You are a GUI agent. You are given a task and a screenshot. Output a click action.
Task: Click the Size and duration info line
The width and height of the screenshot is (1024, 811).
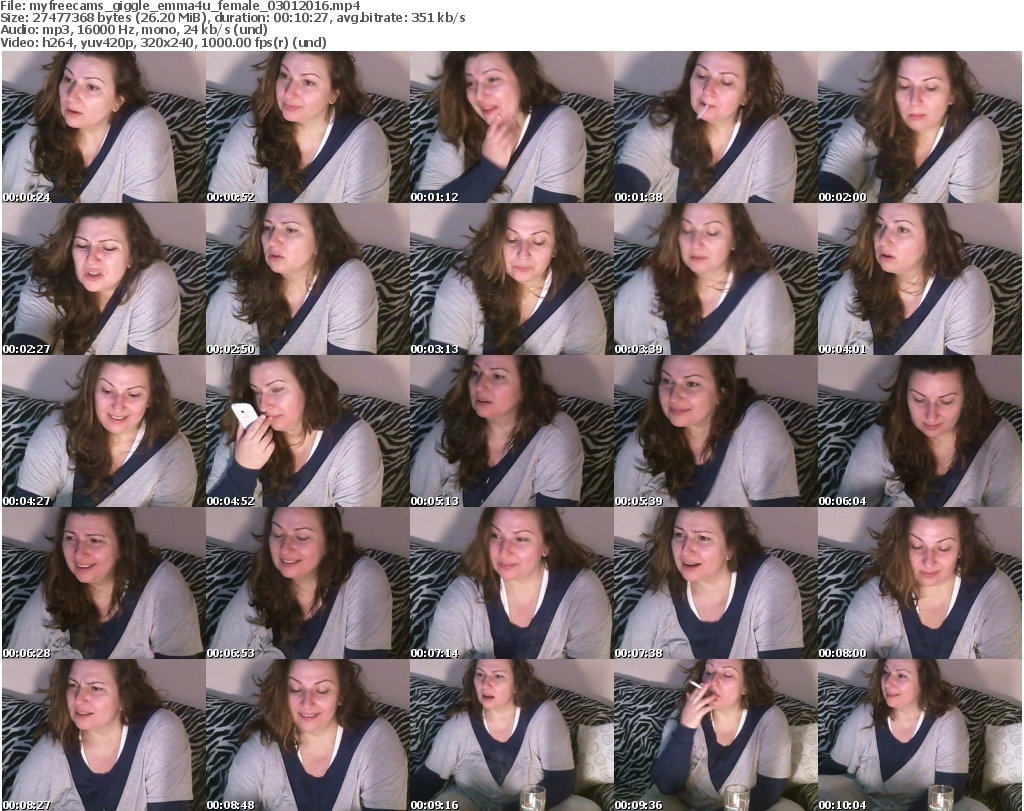(232, 18)
